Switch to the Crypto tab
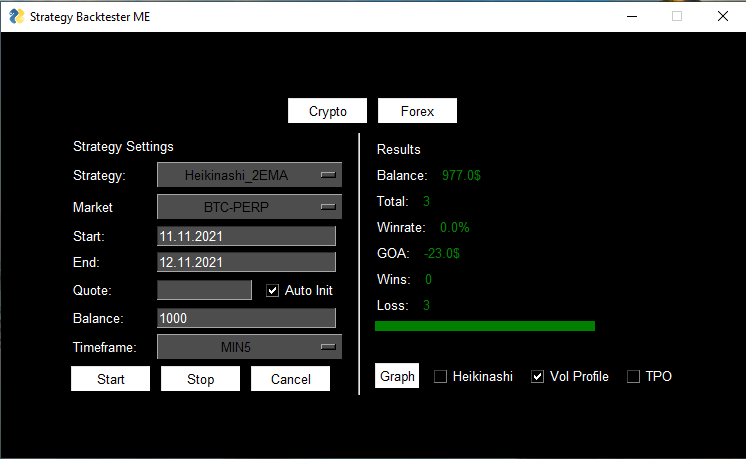Viewport: 746px width, 459px height. (328, 111)
